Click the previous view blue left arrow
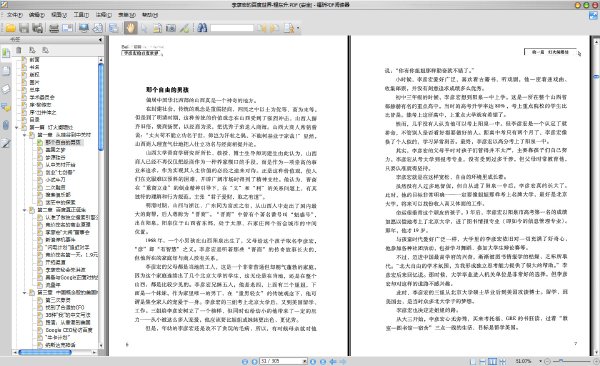 point(333,361)
